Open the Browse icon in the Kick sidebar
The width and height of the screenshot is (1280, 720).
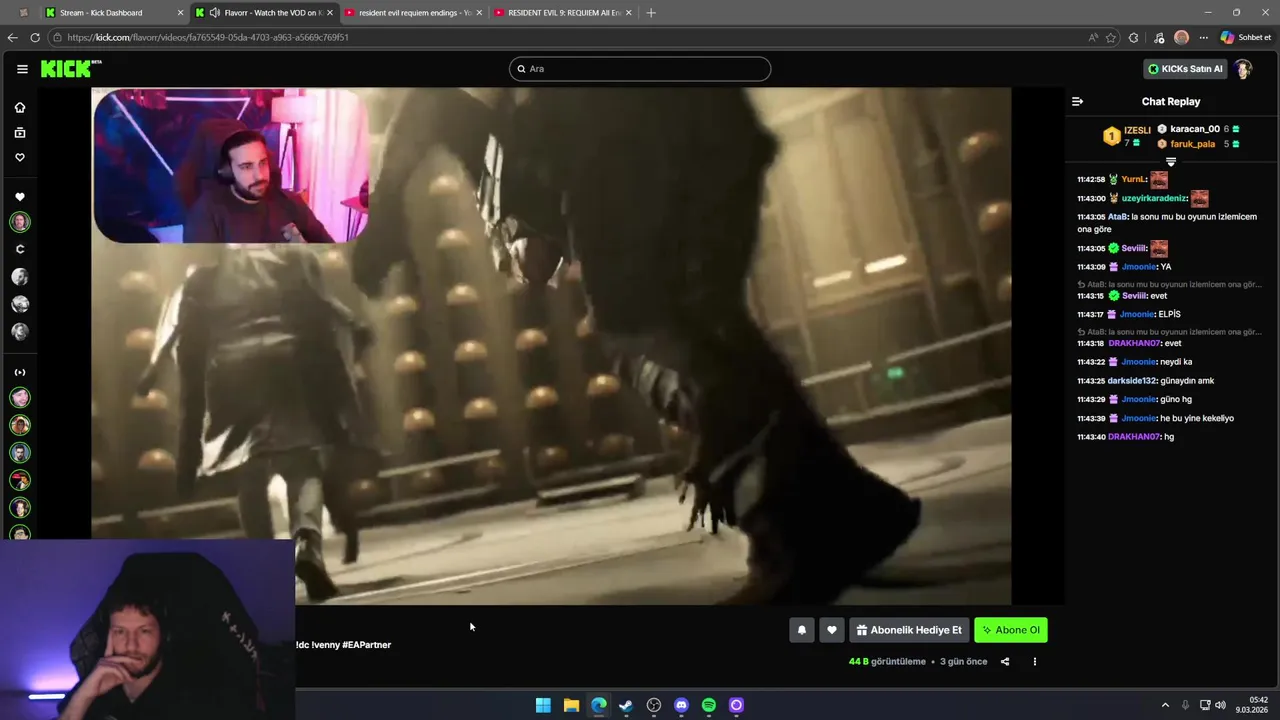tap(20, 132)
